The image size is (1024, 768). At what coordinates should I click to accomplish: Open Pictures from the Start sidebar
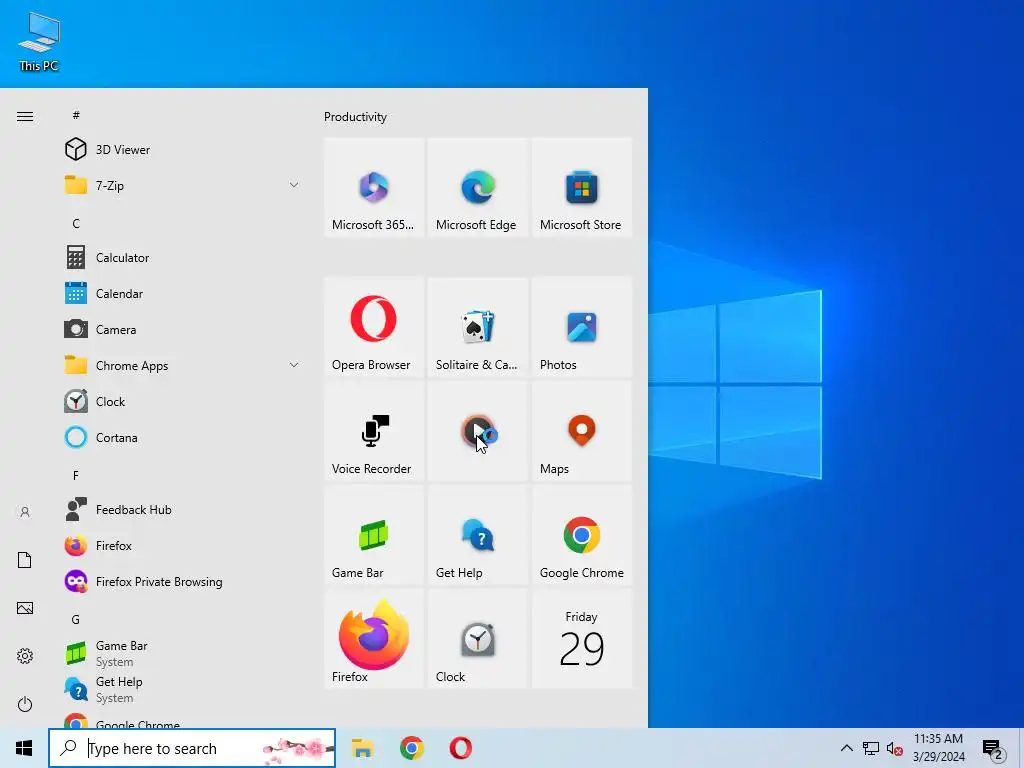point(25,608)
